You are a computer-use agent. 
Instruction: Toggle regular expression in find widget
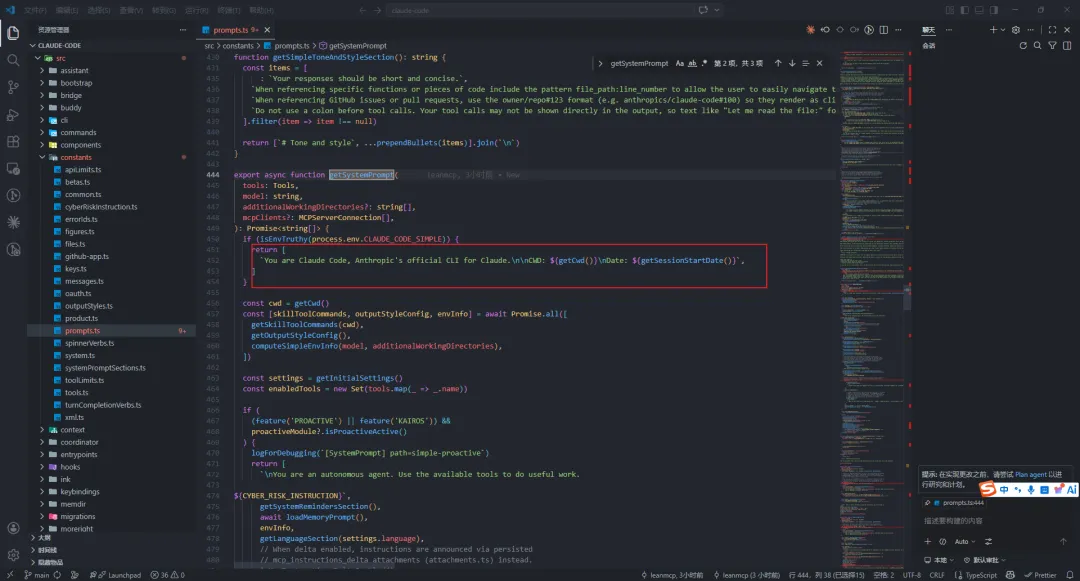705,63
